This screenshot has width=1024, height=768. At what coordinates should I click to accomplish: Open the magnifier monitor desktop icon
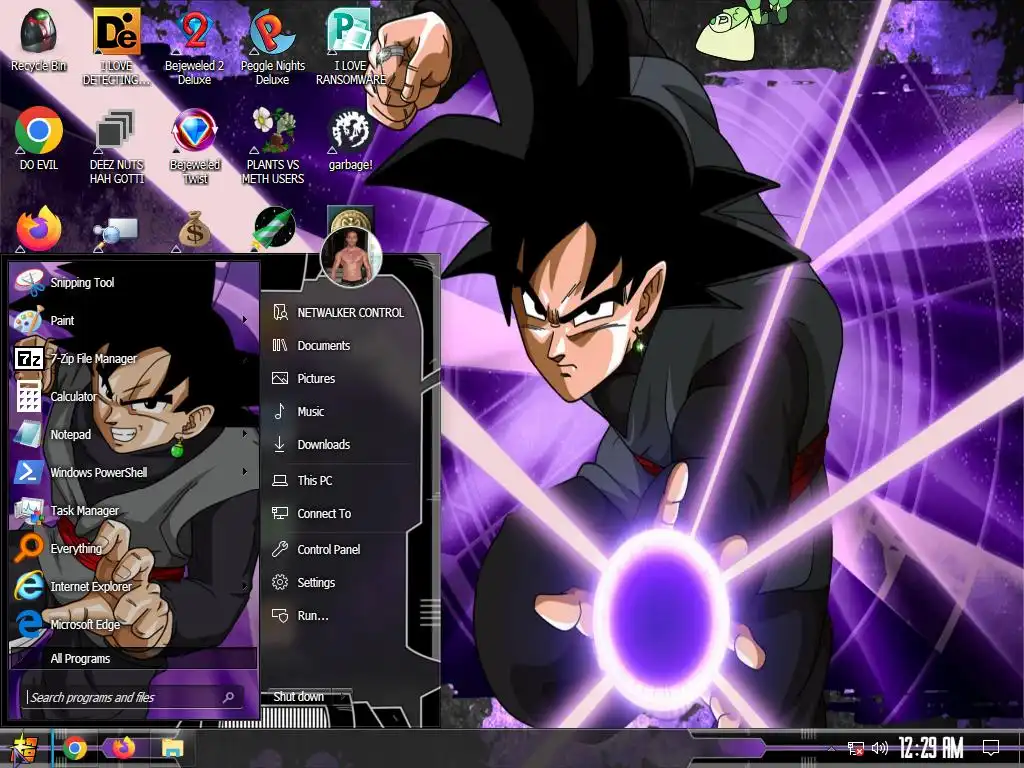116,232
